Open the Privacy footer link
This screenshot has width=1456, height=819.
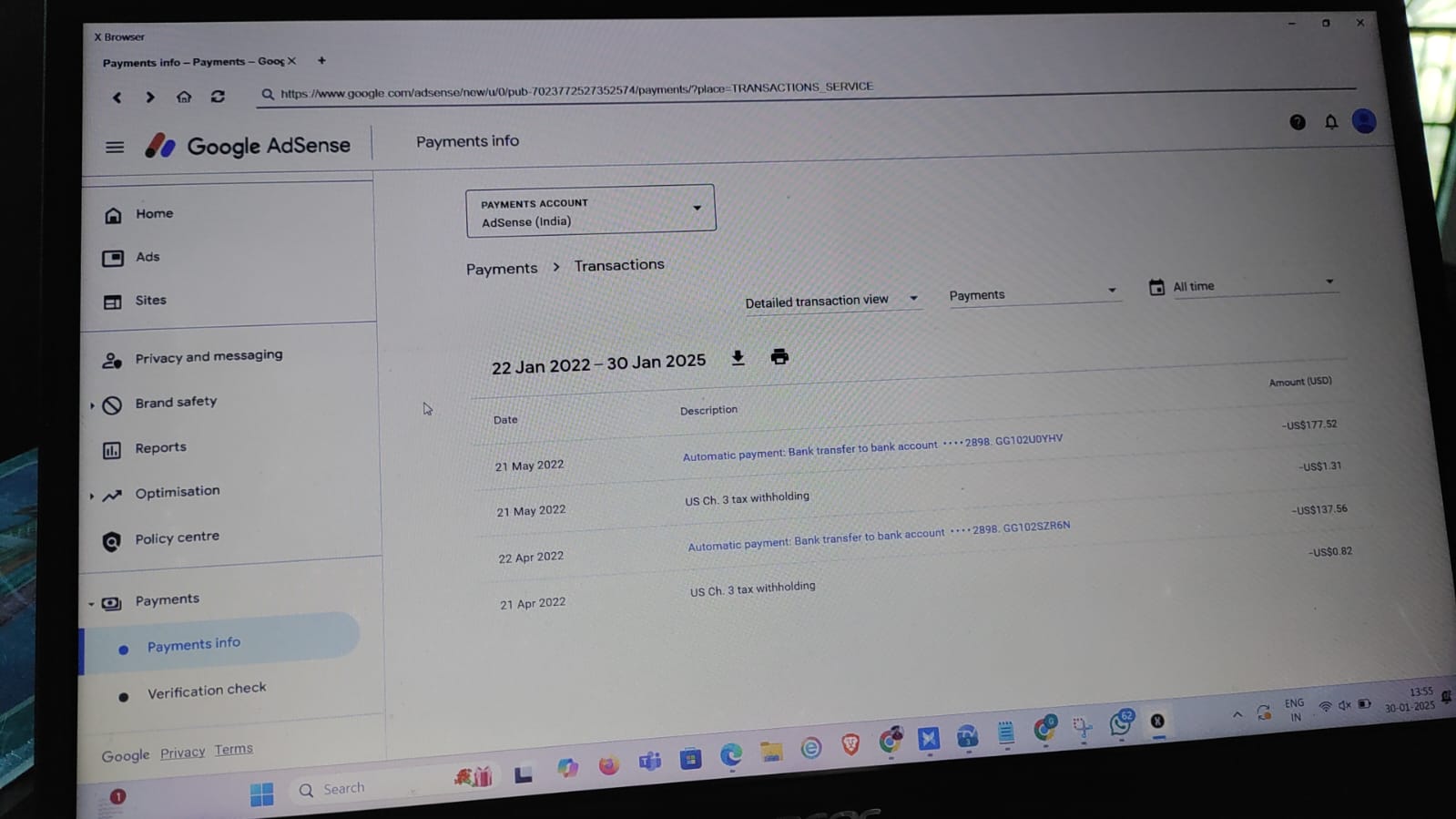tap(182, 752)
